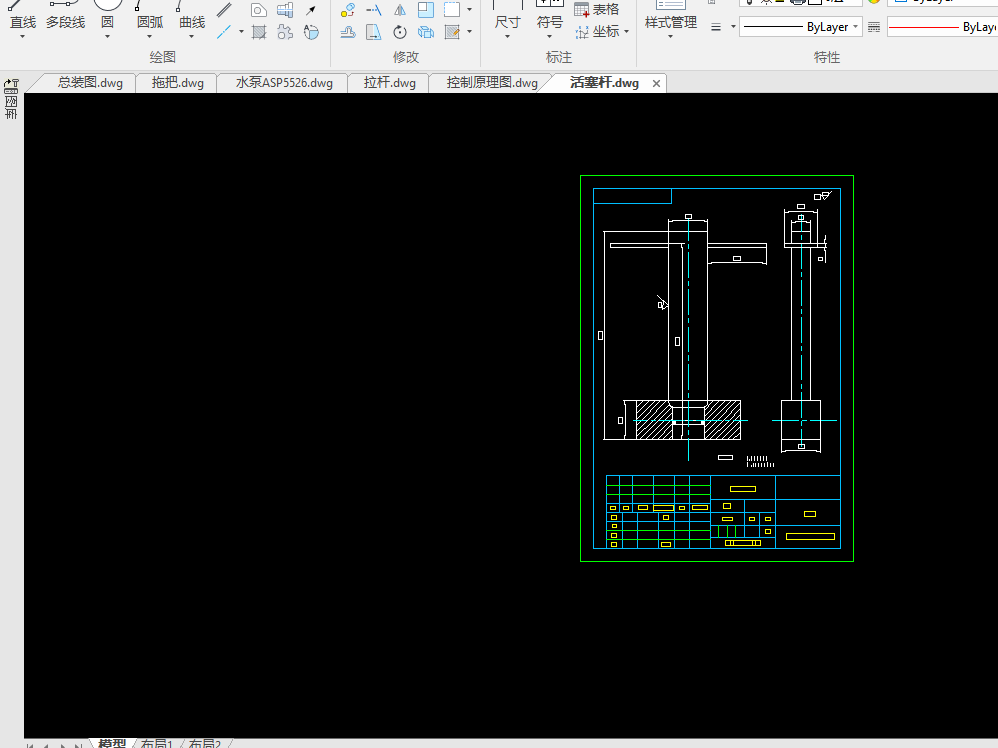The image size is (998, 748).
Task: Open the 水泵ASP5526.dwg document tab
Action: tap(284, 83)
